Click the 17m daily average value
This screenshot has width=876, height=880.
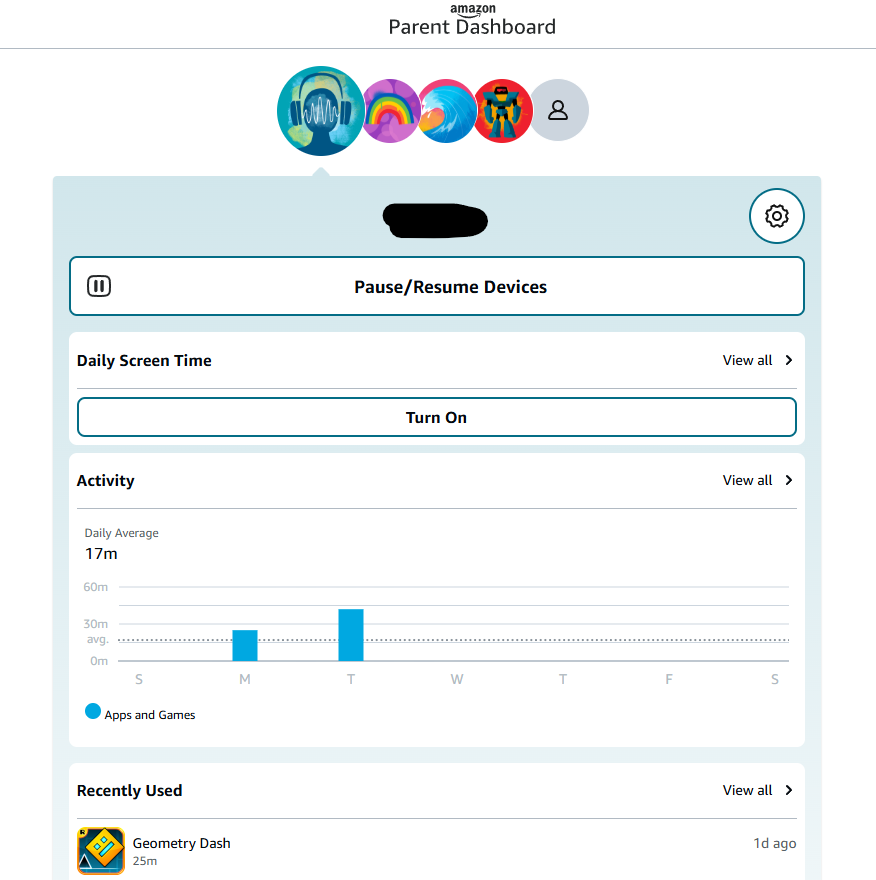[101, 554]
